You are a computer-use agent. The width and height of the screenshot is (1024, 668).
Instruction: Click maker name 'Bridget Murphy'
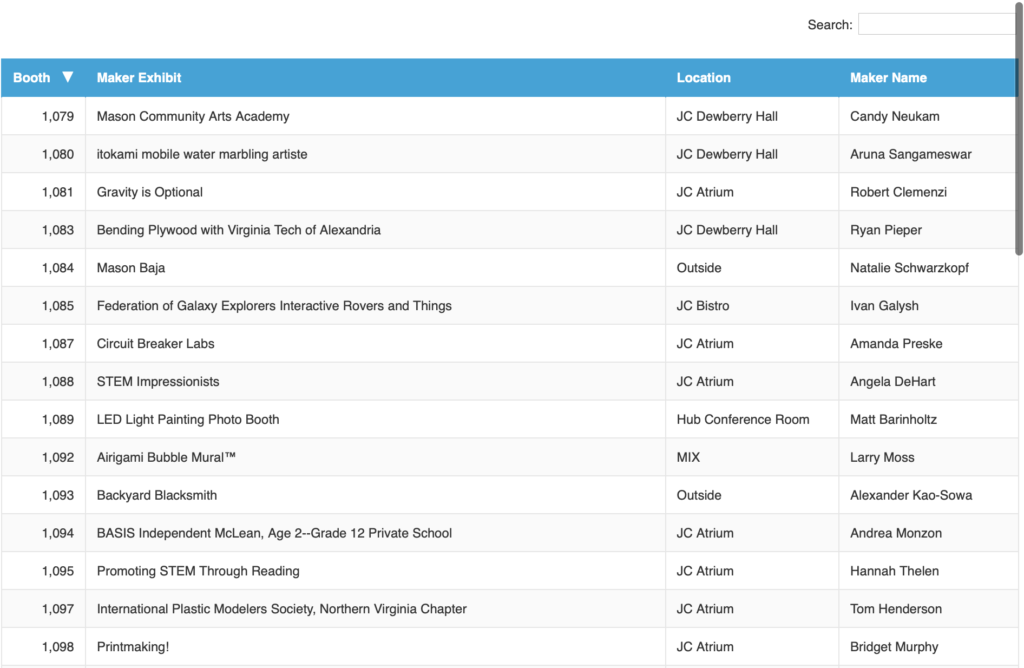(894, 646)
